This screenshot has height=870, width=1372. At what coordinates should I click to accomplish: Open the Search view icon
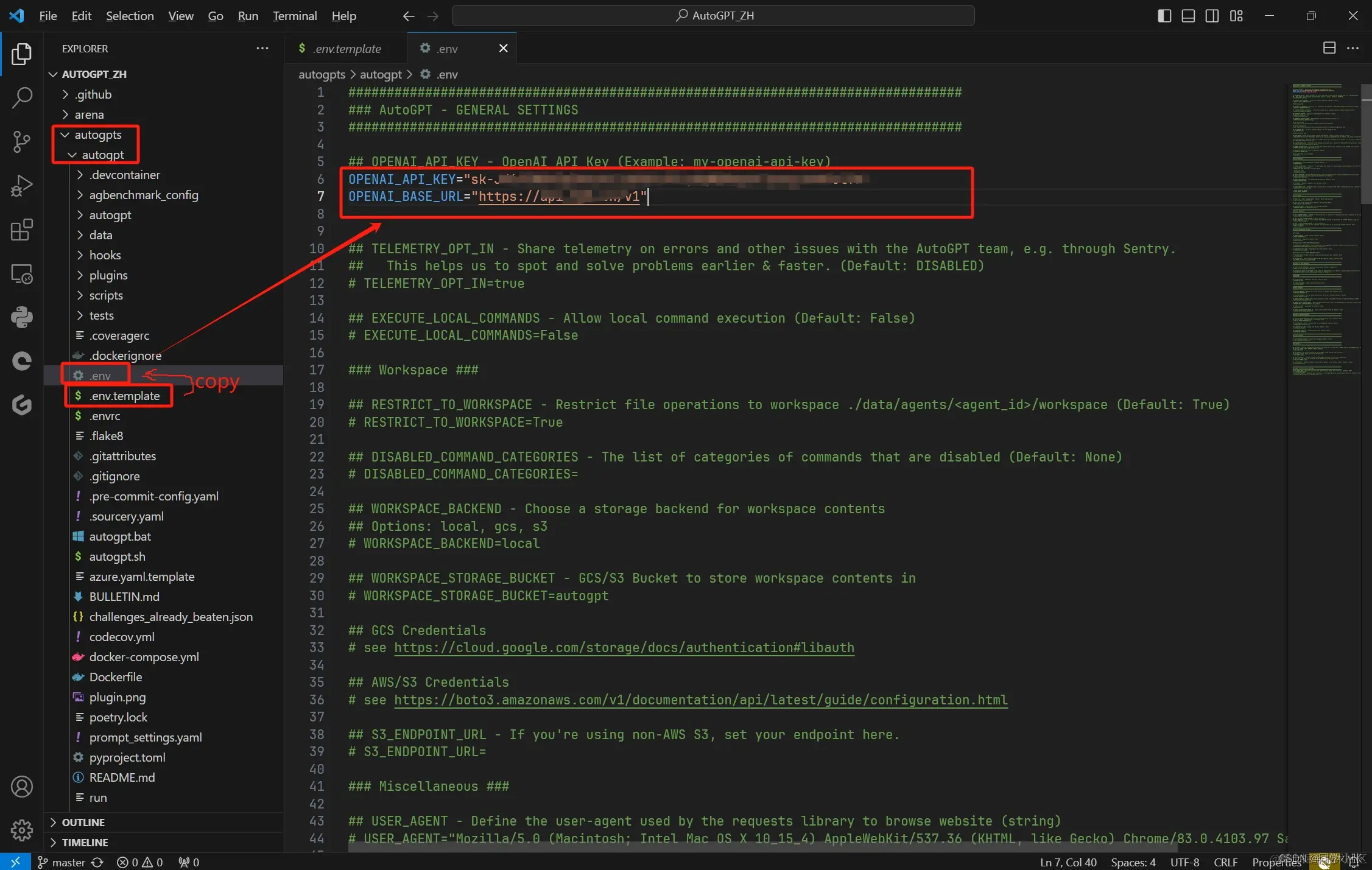click(x=22, y=97)
